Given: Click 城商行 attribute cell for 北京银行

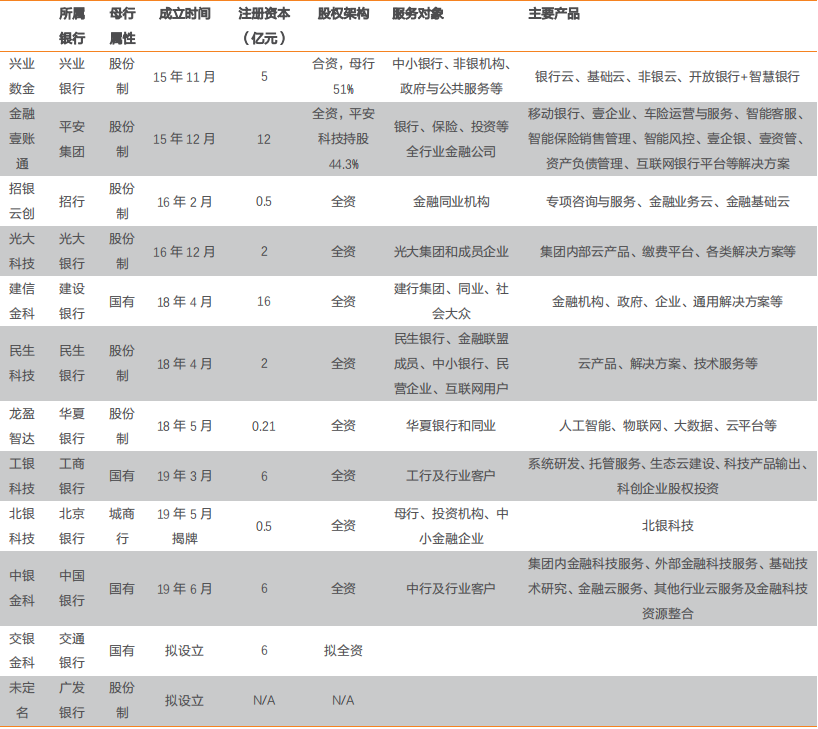Looking at the screenshot, I should coord(122,526).
